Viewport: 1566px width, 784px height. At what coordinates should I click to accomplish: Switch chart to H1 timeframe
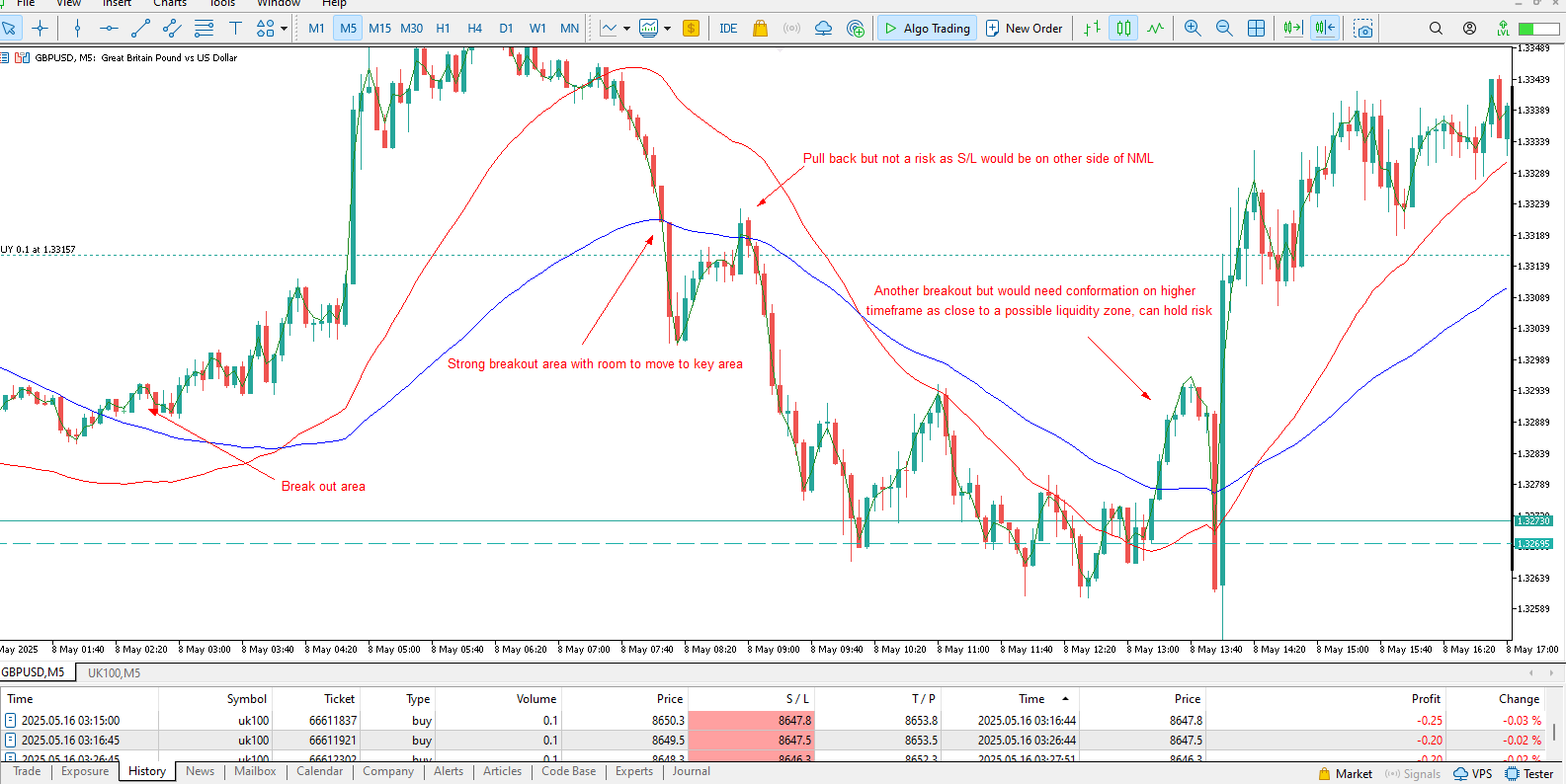(443, 29)
